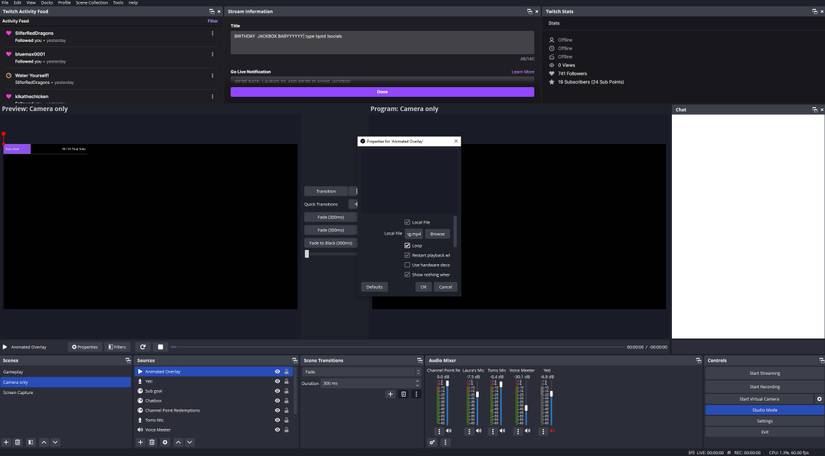
Task: Click Browse in the properties dialog
Action: coord(437,234)
